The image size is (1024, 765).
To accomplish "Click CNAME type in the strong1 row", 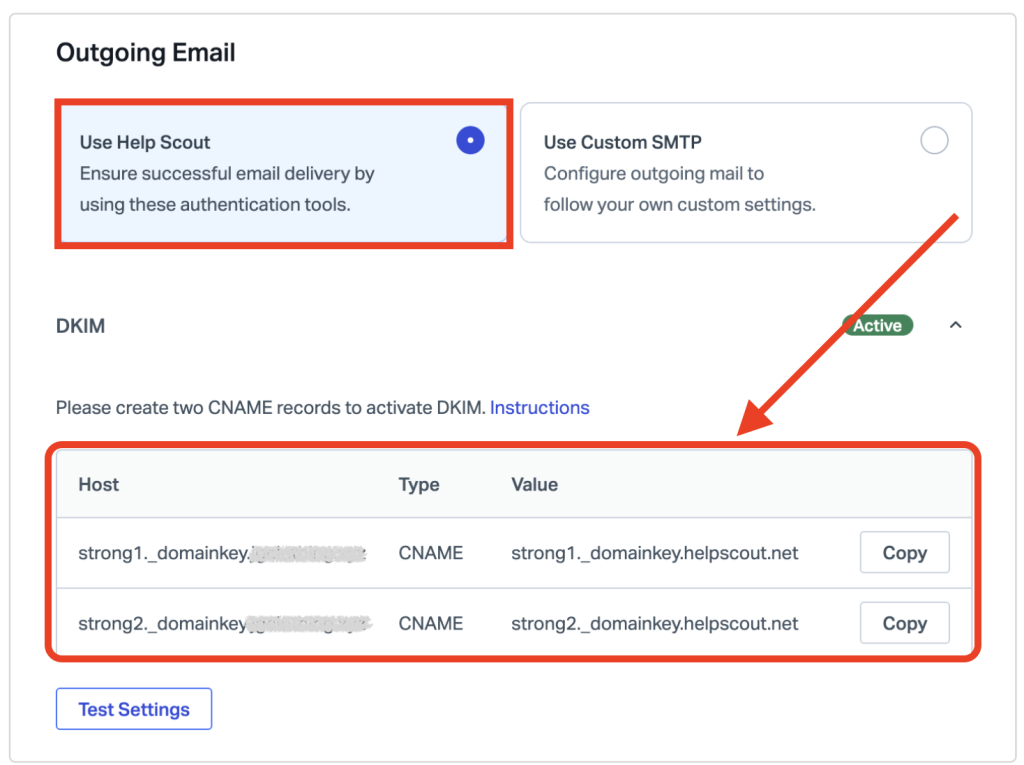I will tap(430, 553).
